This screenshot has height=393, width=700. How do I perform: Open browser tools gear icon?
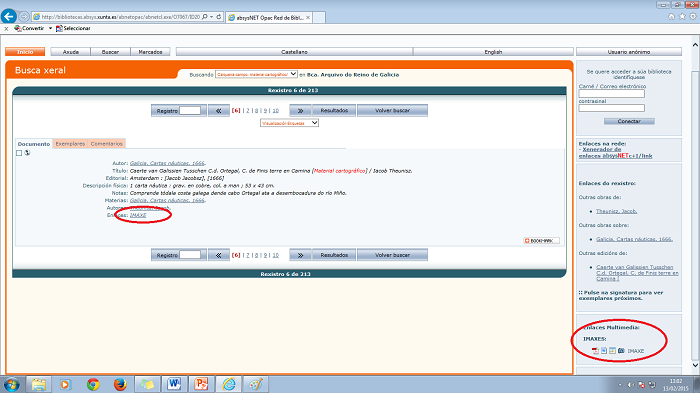(x=693, y=17)
